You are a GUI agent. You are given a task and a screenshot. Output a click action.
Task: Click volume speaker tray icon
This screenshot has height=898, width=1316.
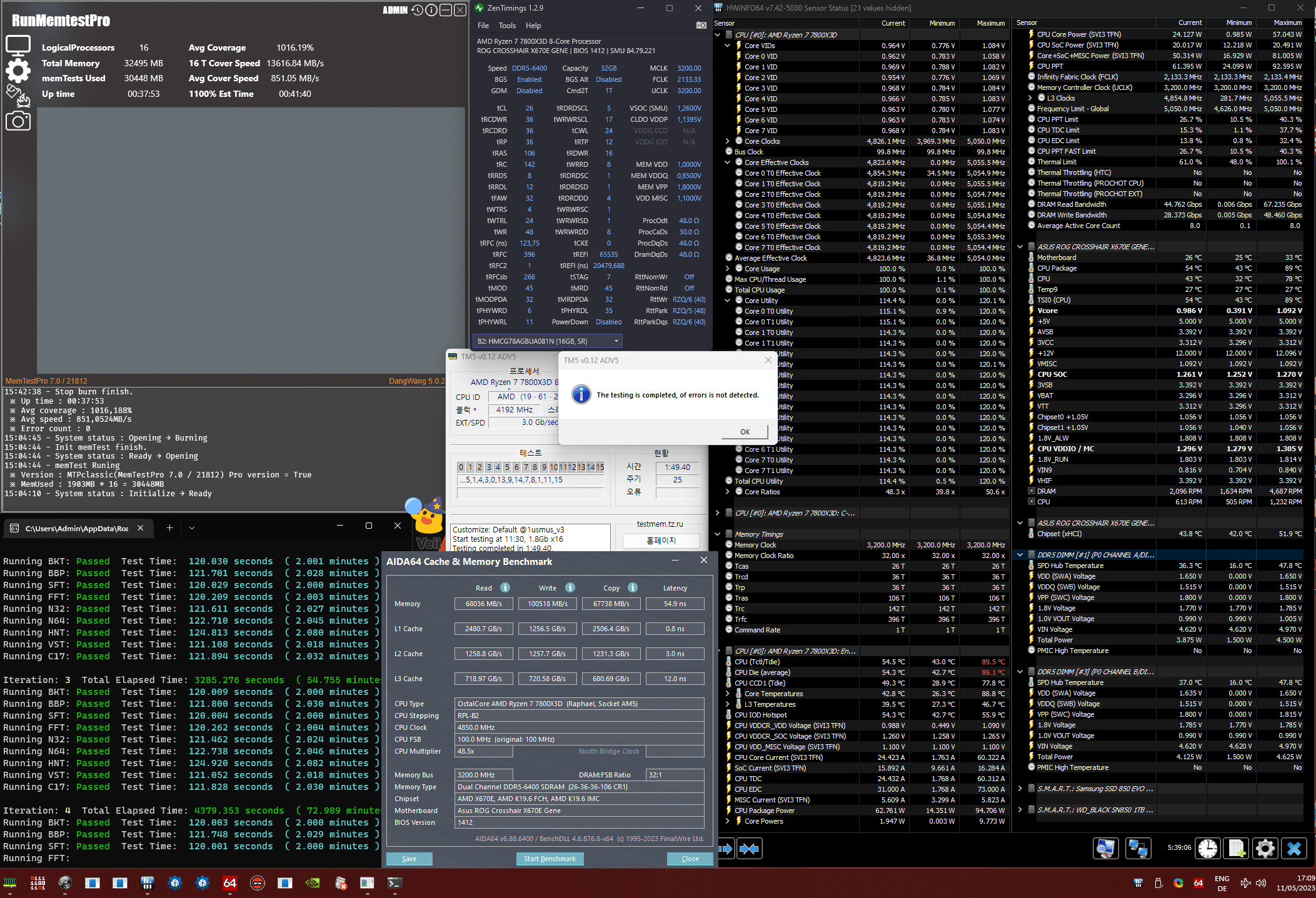tap(1261, 883)
